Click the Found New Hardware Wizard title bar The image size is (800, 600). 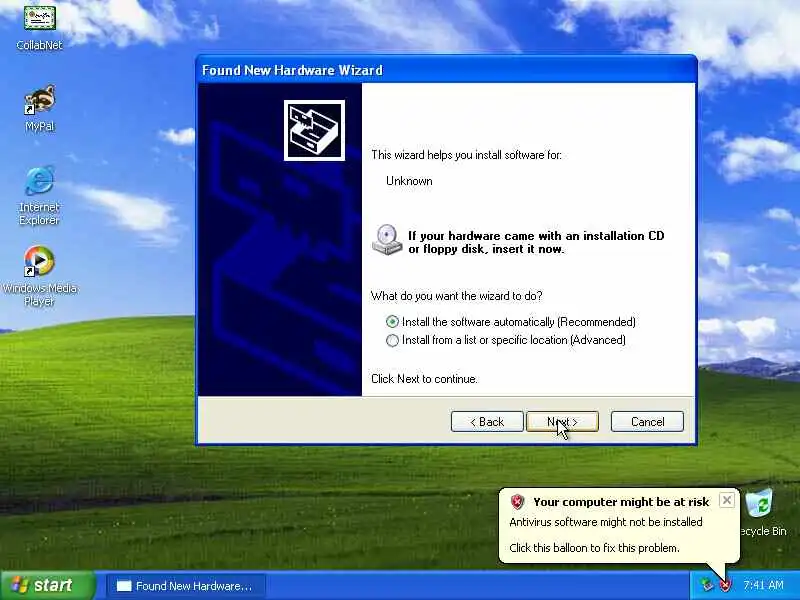(446, 70)
